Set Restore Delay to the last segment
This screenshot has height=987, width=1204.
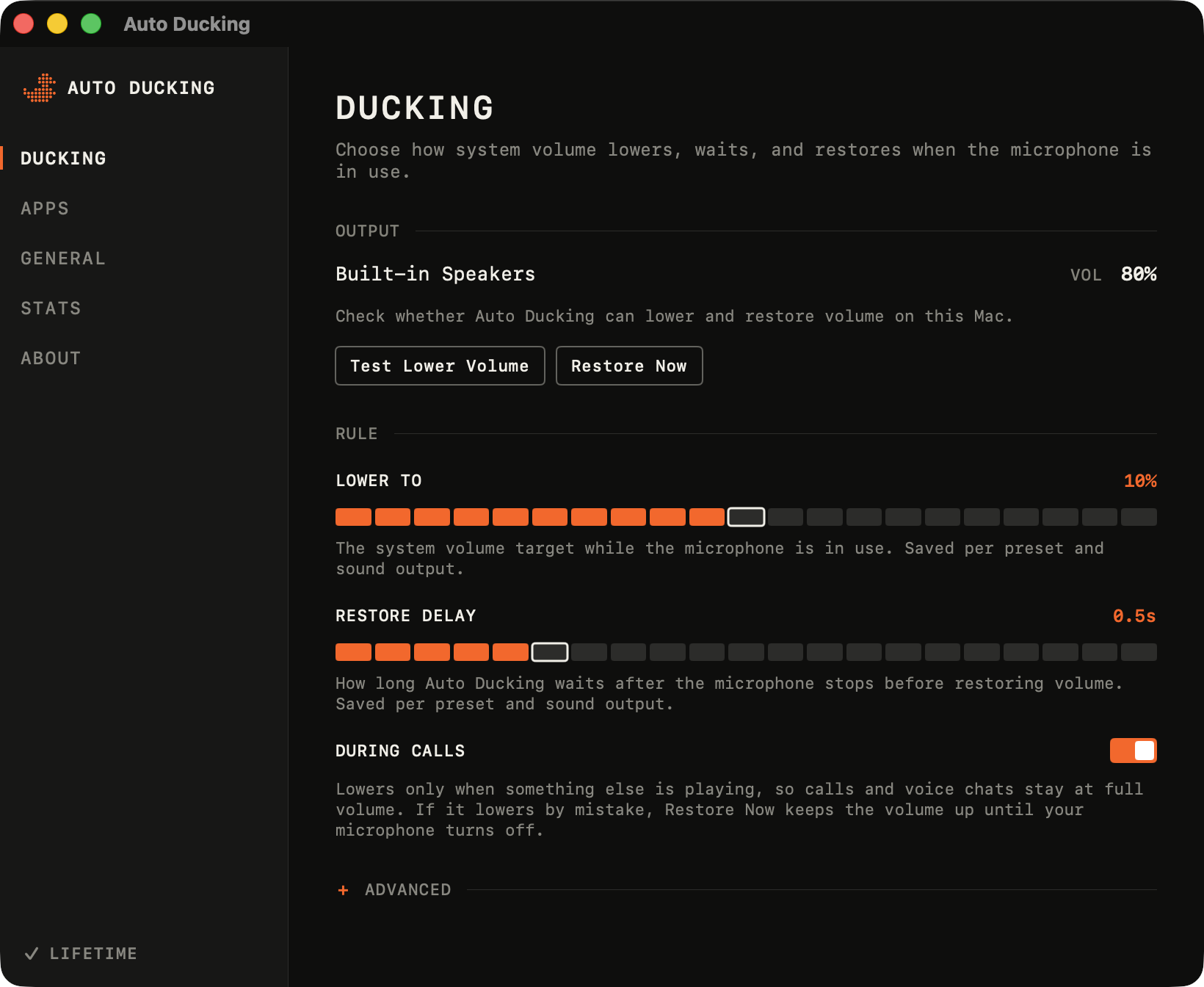pos(1139,652)
